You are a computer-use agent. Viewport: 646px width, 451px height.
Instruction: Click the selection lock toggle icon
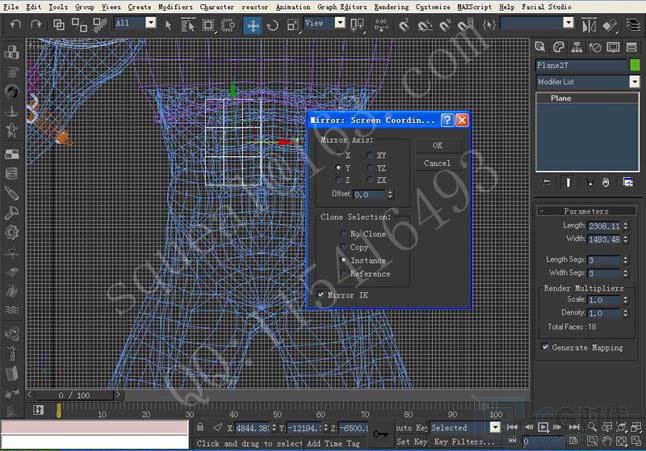point(200,427)
